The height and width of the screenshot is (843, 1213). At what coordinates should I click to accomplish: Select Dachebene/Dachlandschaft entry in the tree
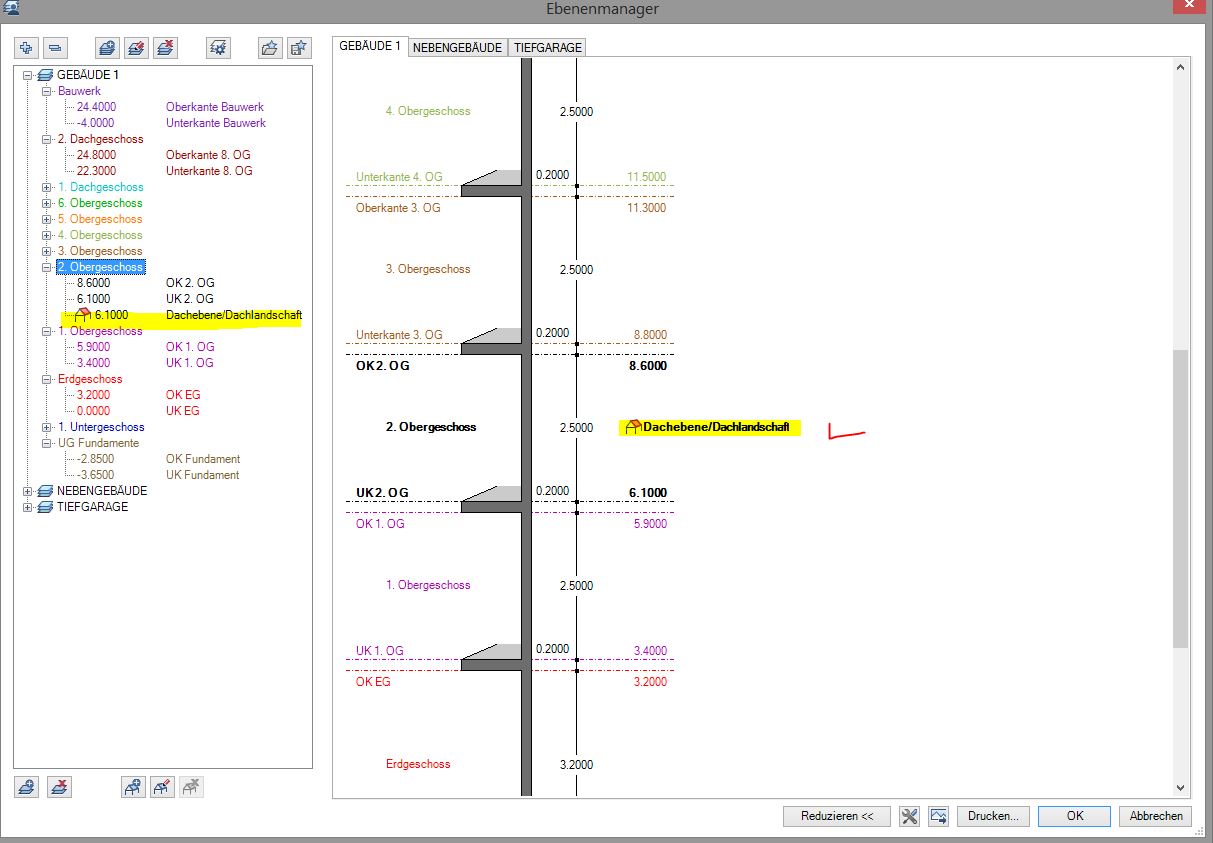point(233,315)
